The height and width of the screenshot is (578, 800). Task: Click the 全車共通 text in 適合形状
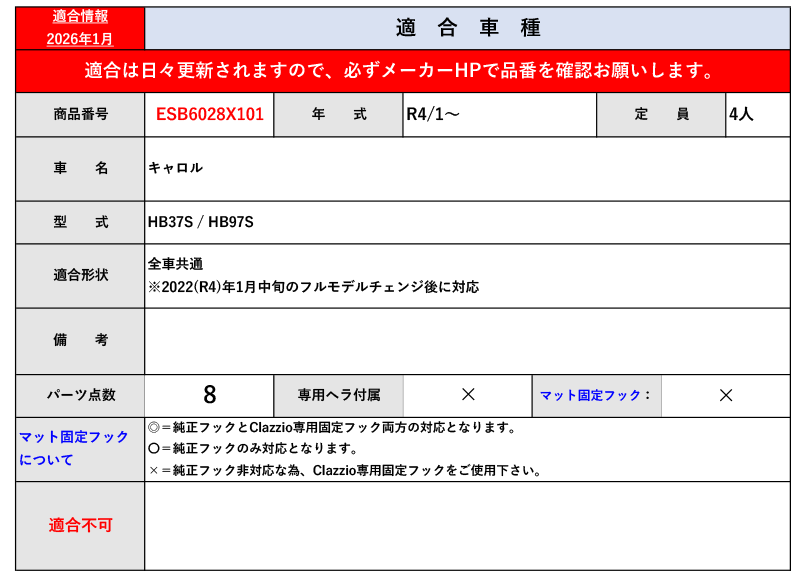(x=176, y=264)
